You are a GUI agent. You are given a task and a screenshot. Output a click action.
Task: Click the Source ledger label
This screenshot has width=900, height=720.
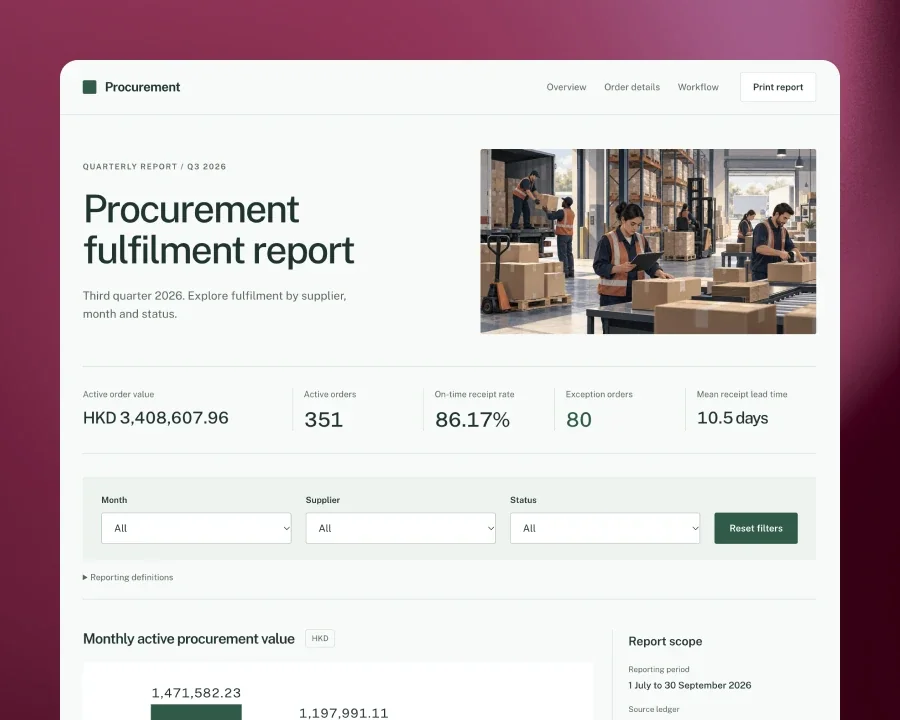pyautogui.click(x=654, y=709)
